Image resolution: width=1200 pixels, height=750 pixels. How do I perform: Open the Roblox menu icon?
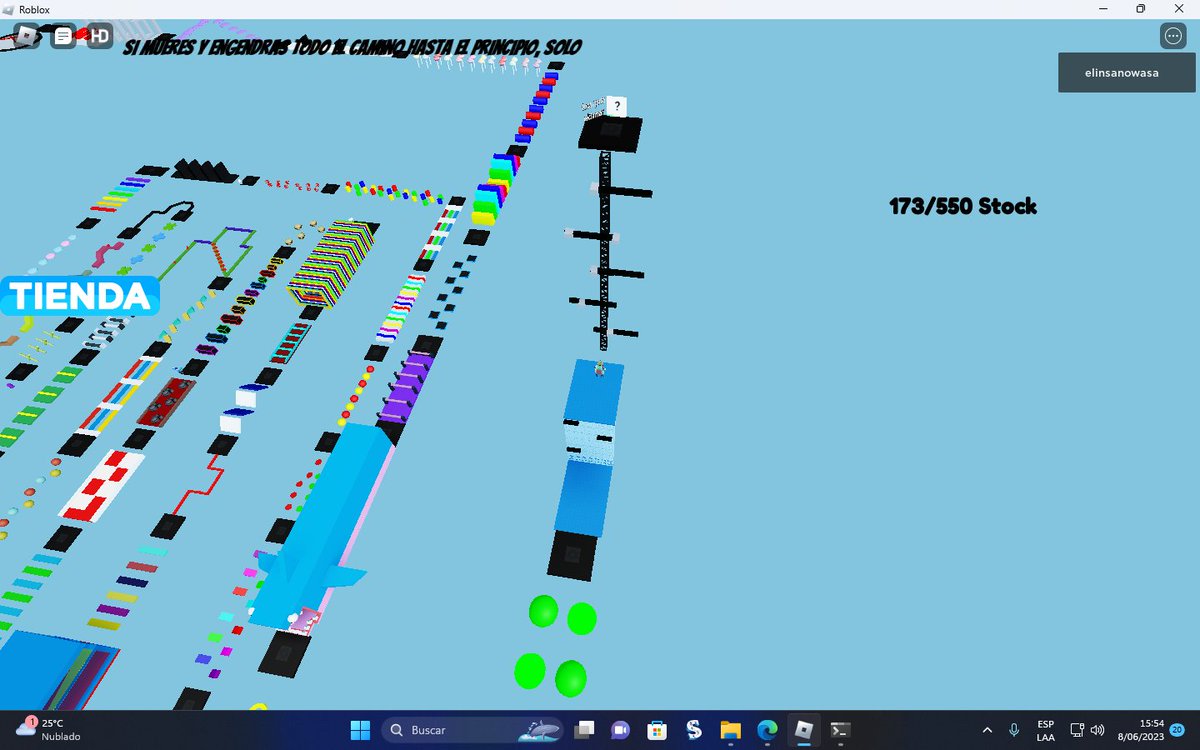(x=27, y=37)
